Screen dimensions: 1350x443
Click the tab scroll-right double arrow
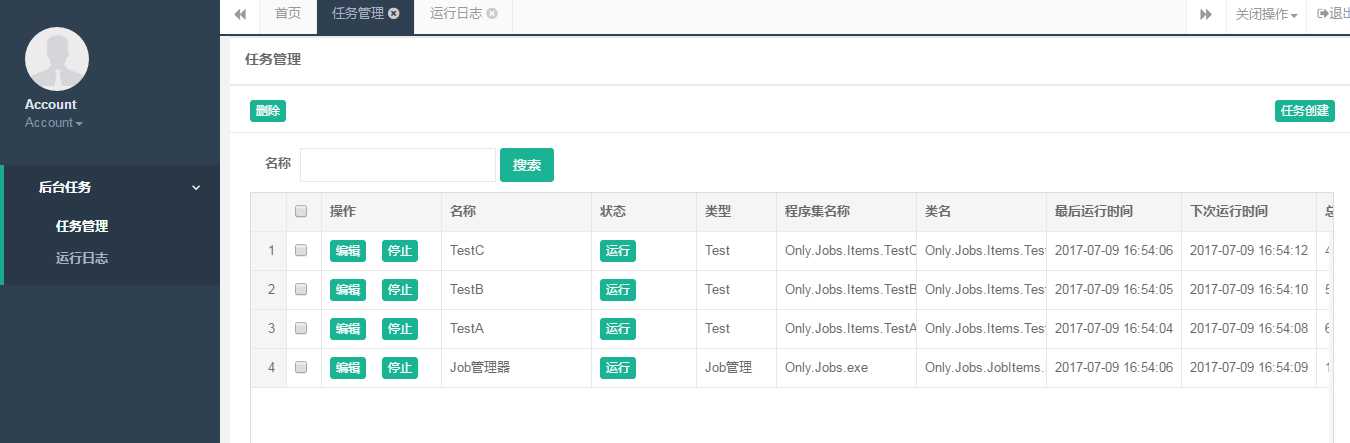pyautogui.click(x=1206, y=14)
